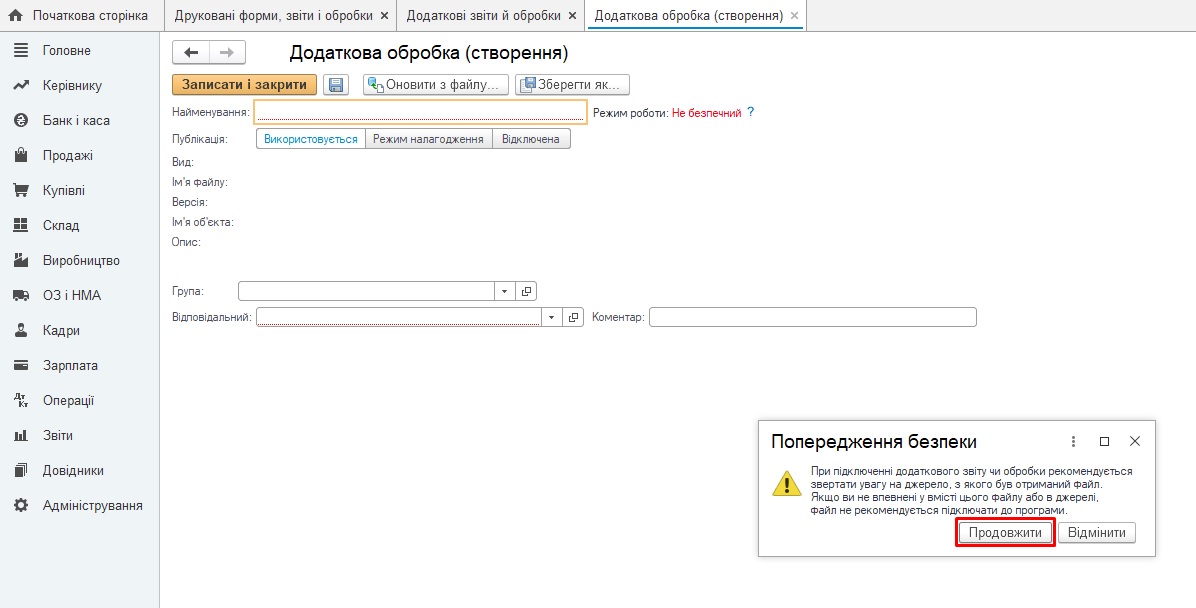Viewport: 1196px width, 608px height.
Task: Set publication to Відключена
Action: click(532, 139)
